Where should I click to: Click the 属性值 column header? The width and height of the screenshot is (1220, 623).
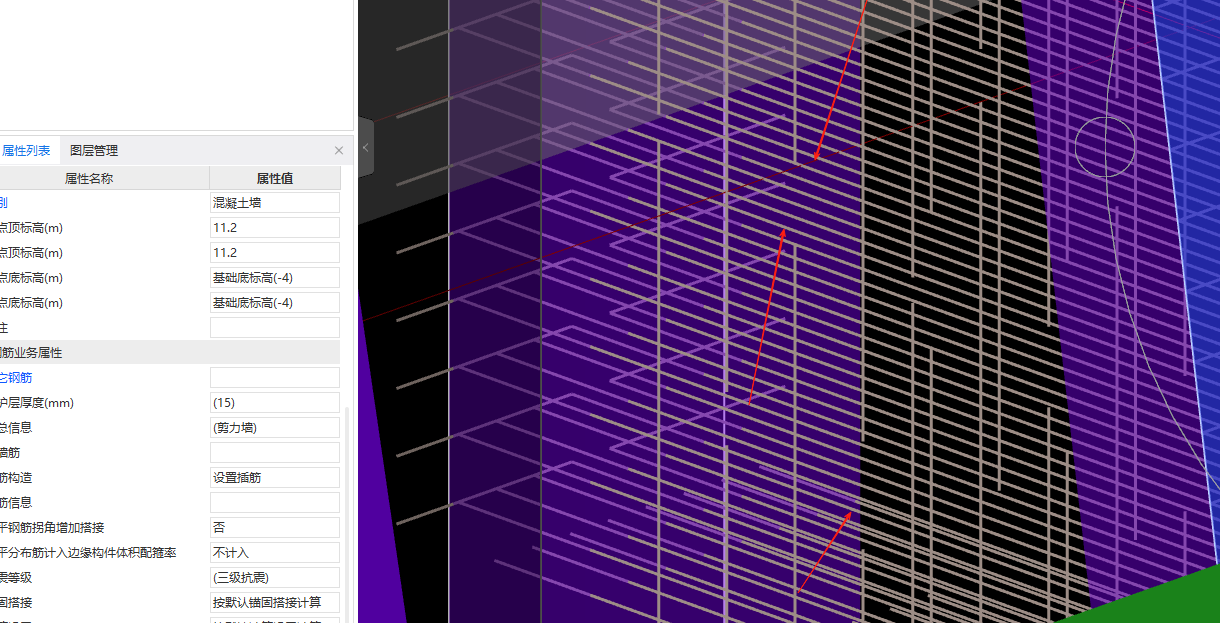click(x=275, y=178)
